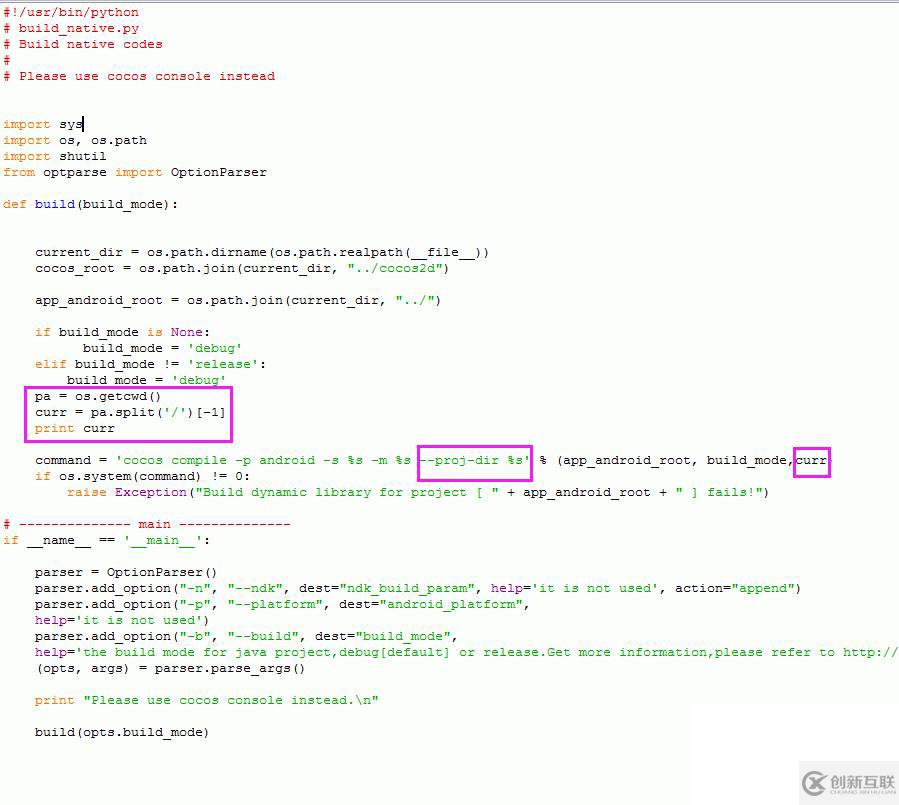Screen dimensions: 899x805
Task: Click the 'current_dir = os.path.dirname' line
Action: pyautogui.click(x=262, y=252)
